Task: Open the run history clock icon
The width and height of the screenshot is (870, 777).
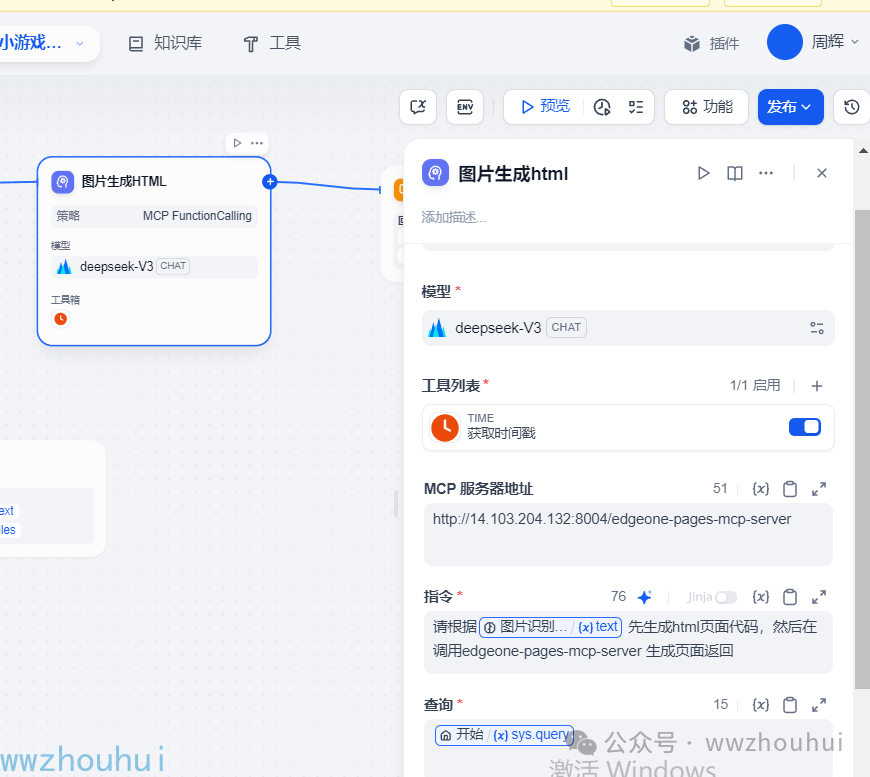Action: (602, 107)
